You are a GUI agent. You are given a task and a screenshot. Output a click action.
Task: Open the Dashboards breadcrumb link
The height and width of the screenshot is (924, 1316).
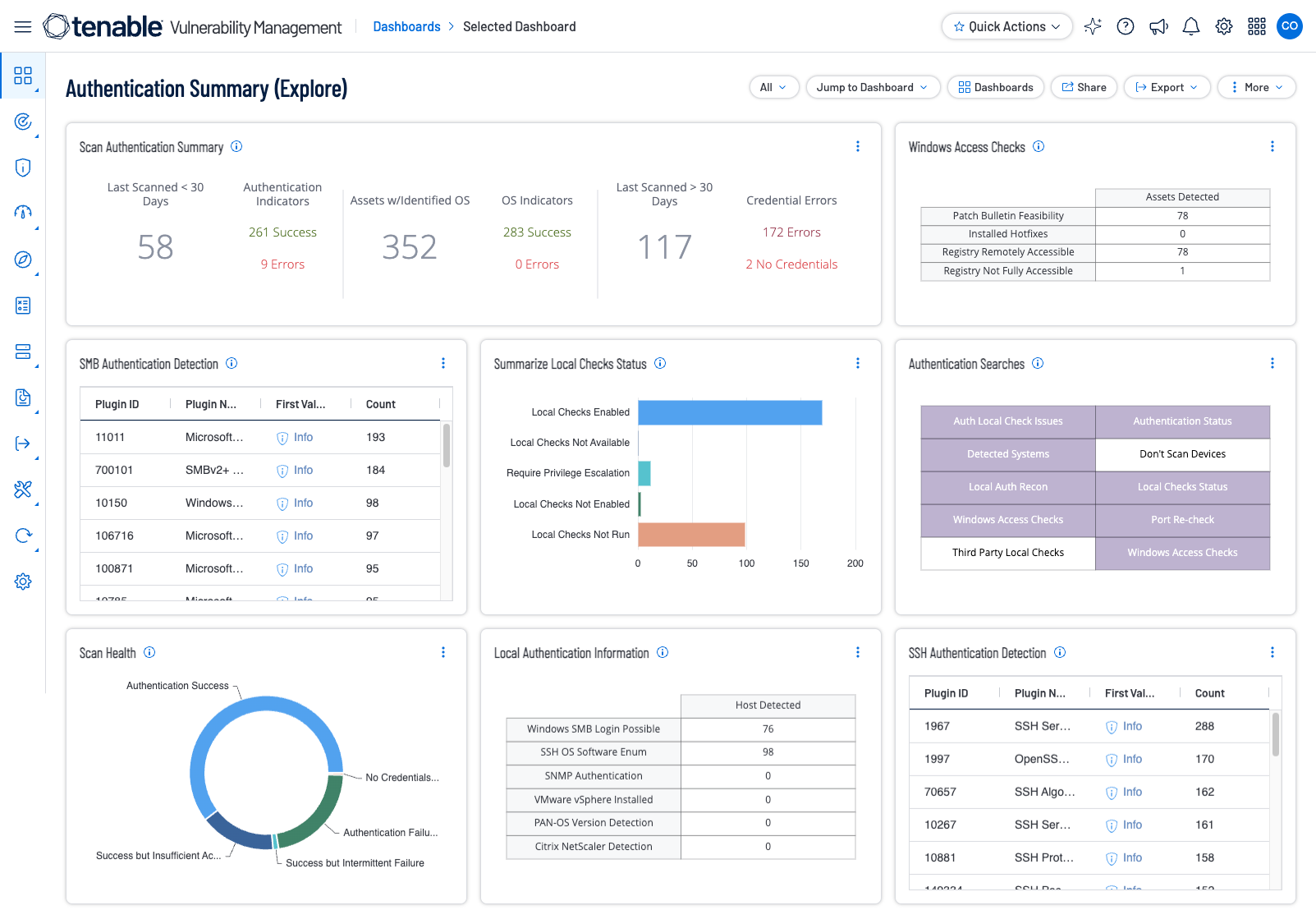[407, 26]
